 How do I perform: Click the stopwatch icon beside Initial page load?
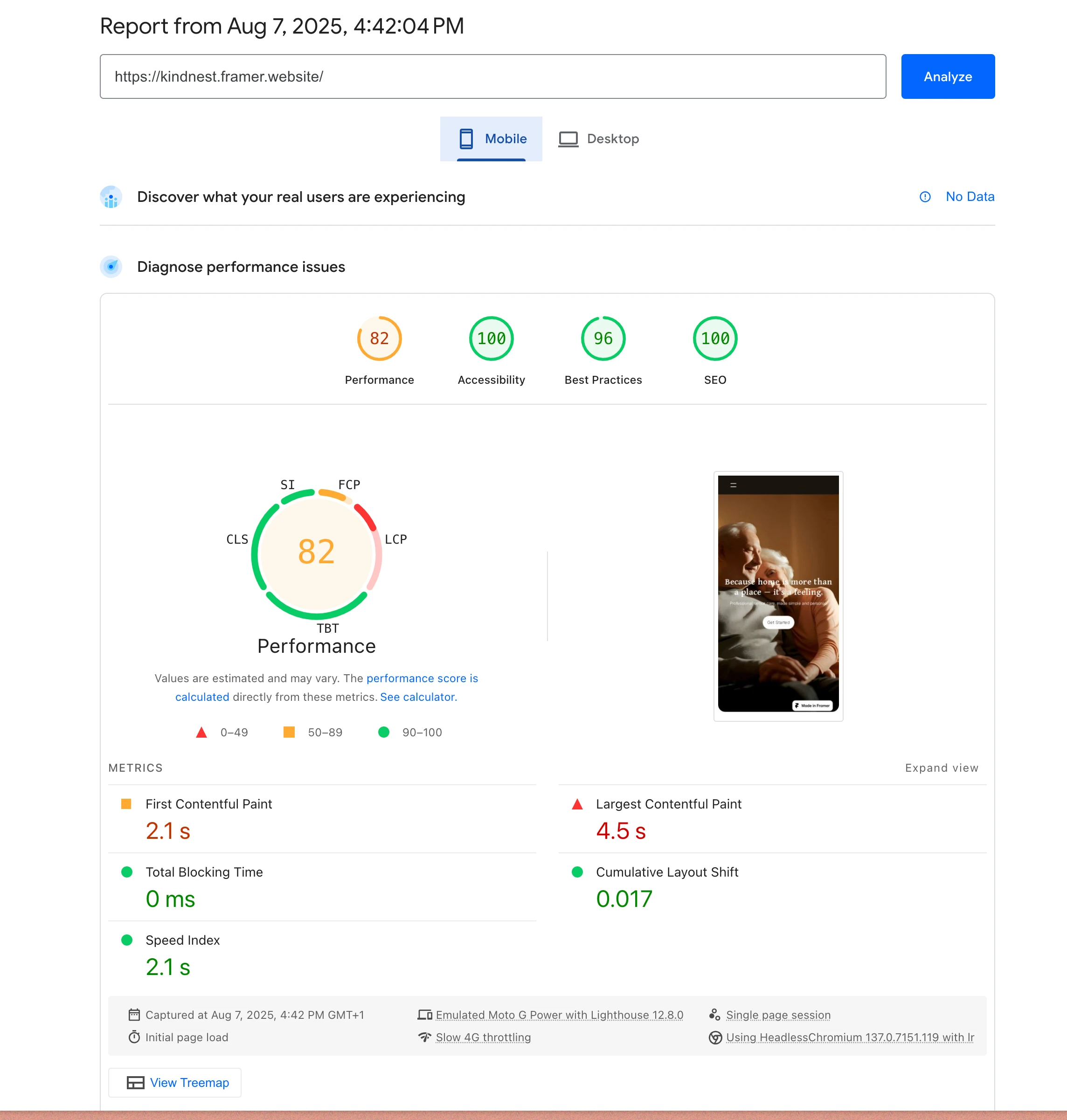(134, 1037)
